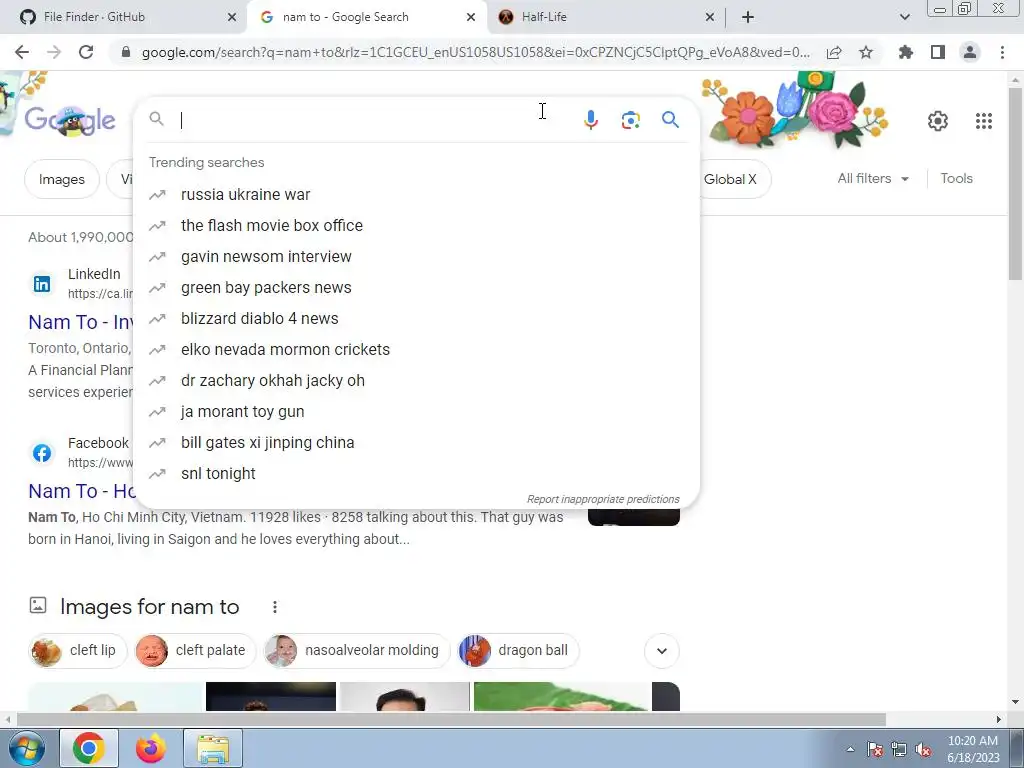Click the blue search magnifier button
The width and height of the screenshot is (1024, 768).
[x=670, y=120]
